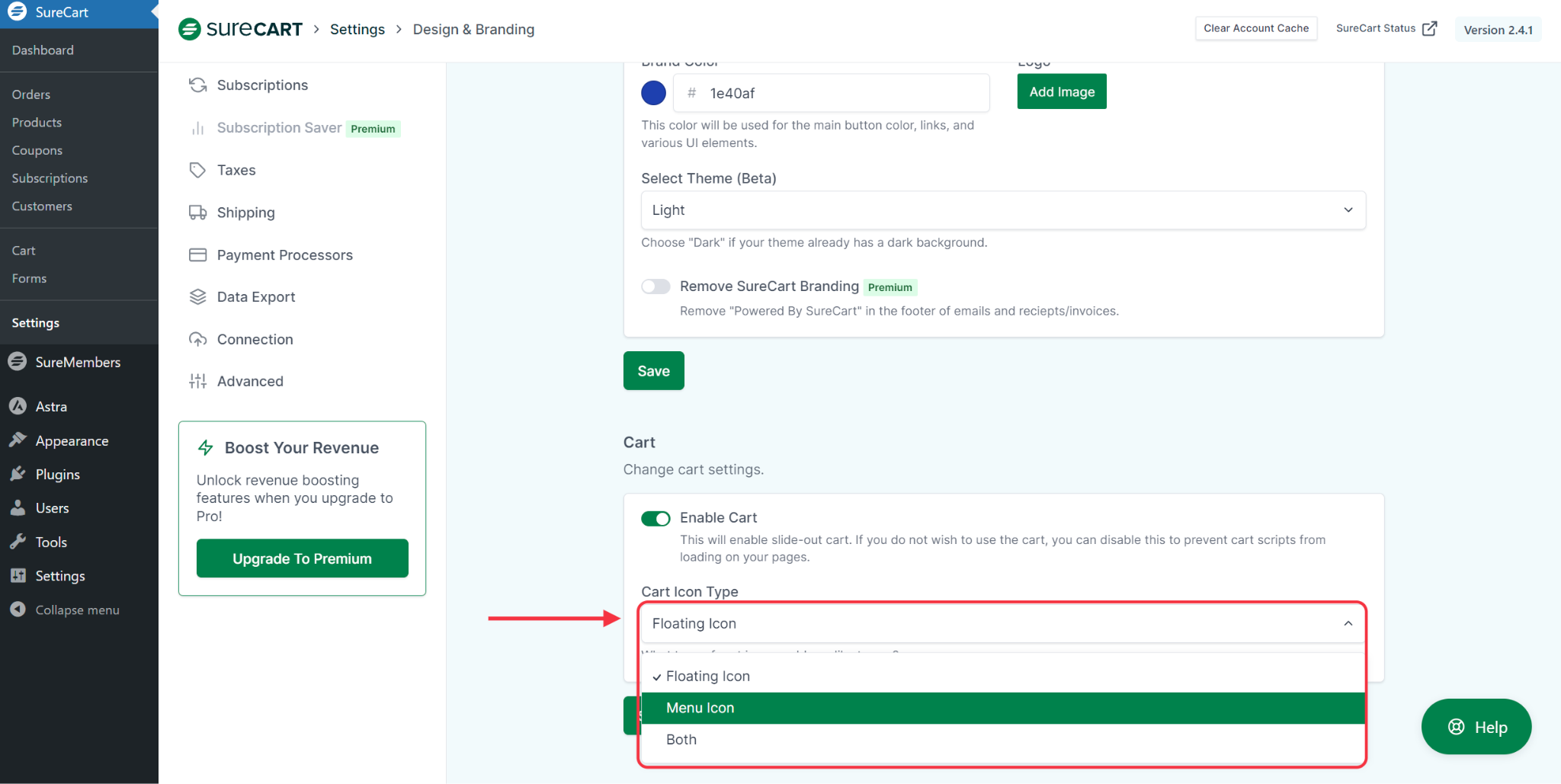The height and width of the screenshot is (784, 1561).
Task: Go to Products in the sidebar
Action: click(x=37, y=123)
